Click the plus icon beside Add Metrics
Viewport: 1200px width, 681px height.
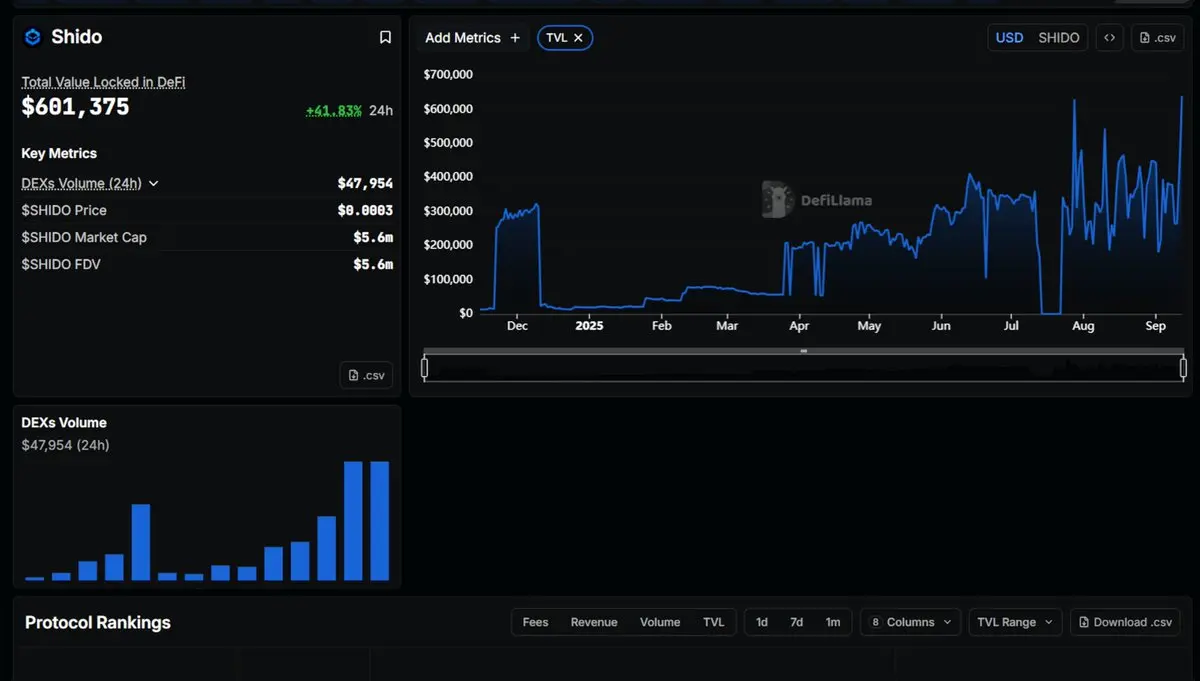515,38
